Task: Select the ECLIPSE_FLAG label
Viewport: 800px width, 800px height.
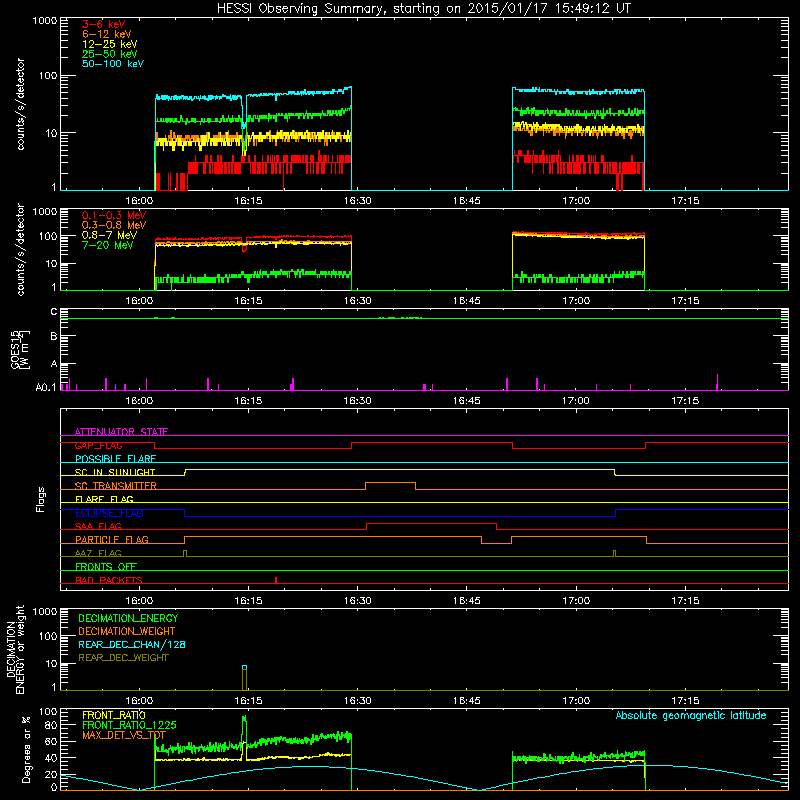Action: pyautogui.click(x=109, y=513)
